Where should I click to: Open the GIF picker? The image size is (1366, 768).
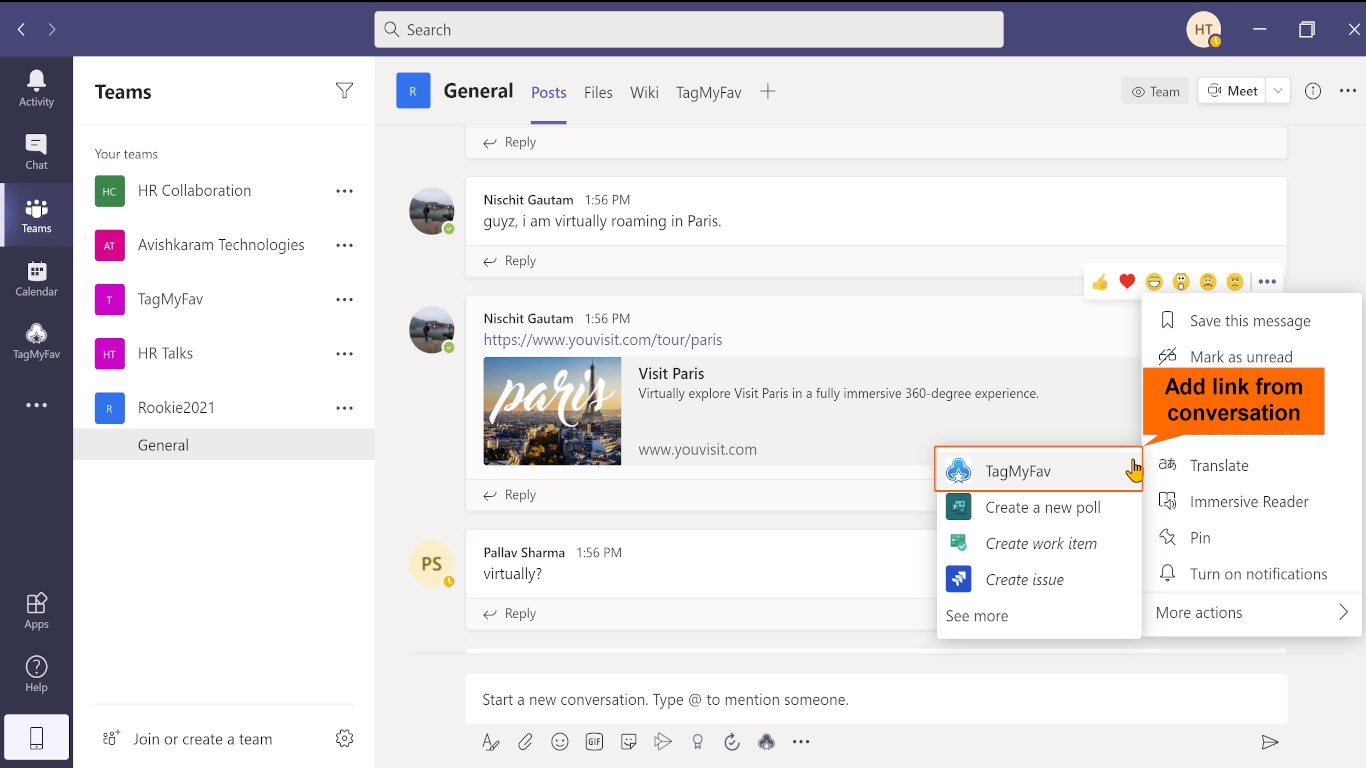[594, 742]
